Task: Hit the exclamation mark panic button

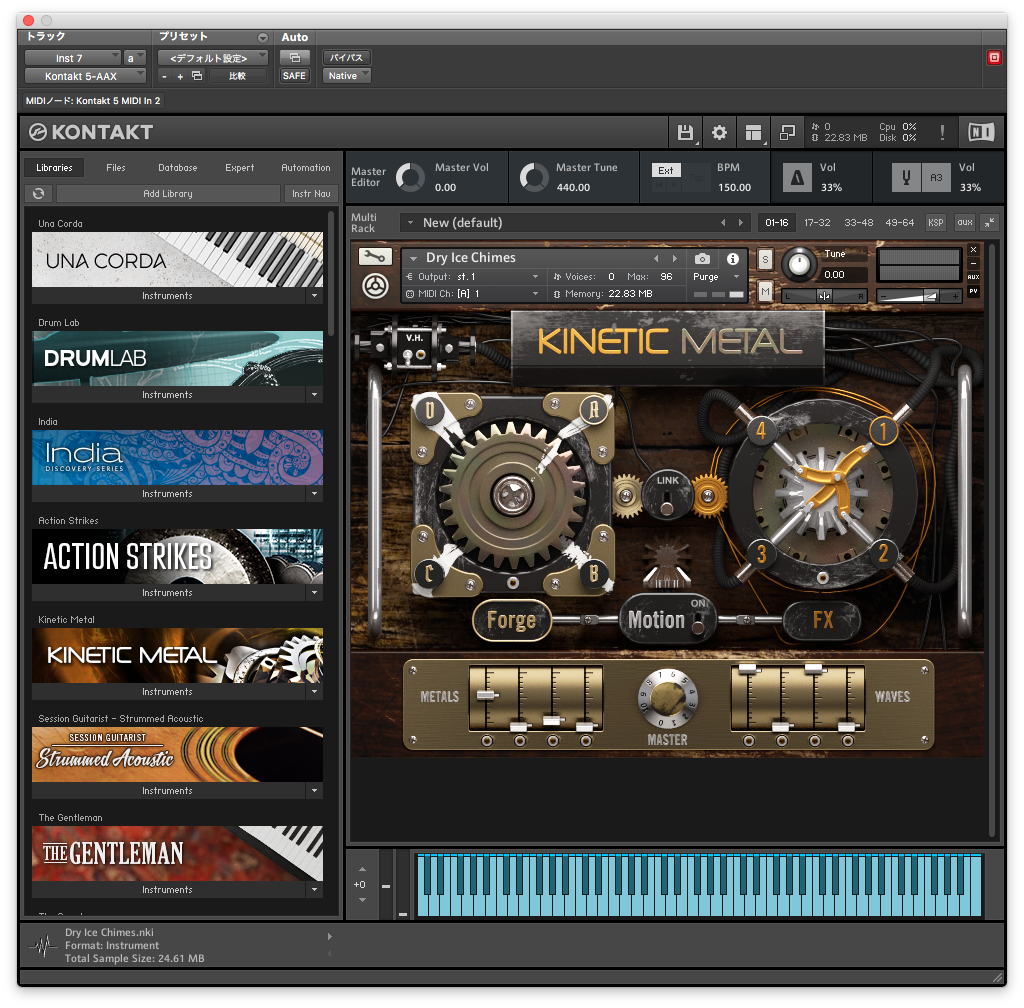Action: click(x=942, y=133)
